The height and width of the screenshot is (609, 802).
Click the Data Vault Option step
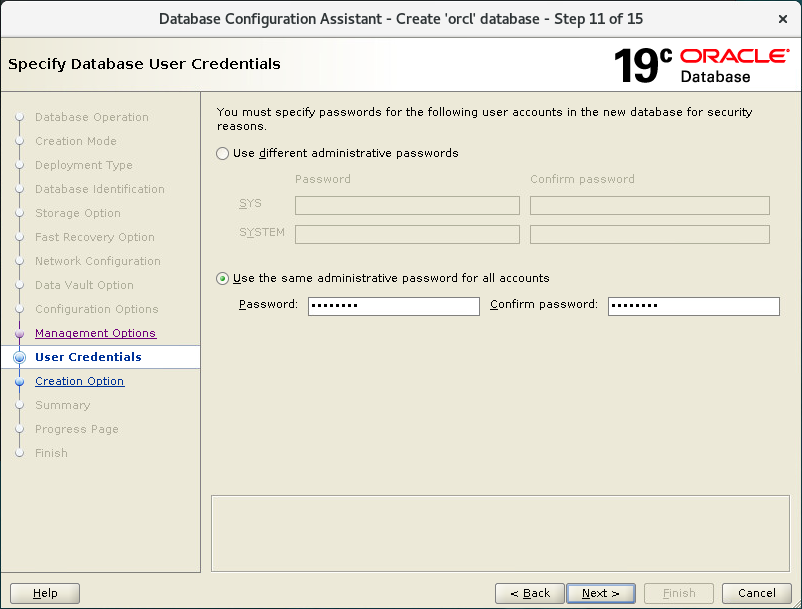pos(84,285)
